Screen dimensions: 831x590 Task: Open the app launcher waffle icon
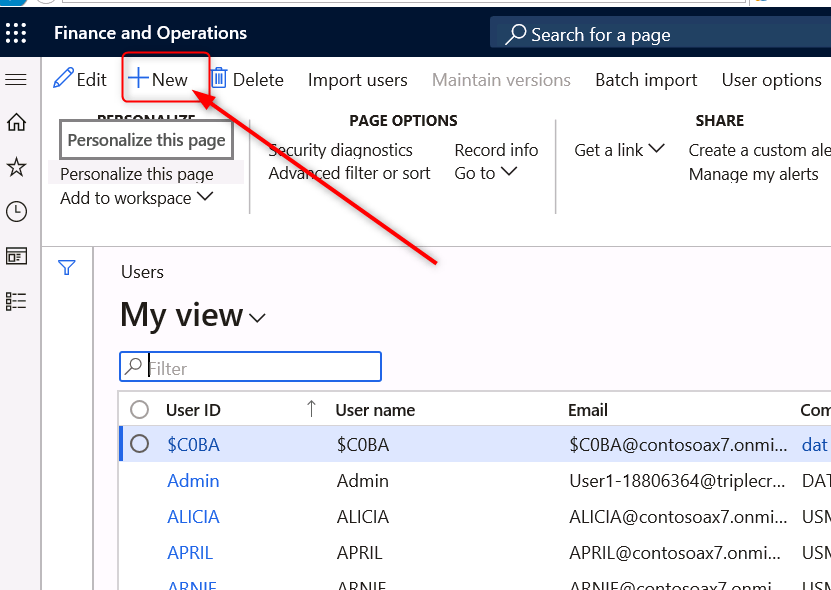pos(17,33)
